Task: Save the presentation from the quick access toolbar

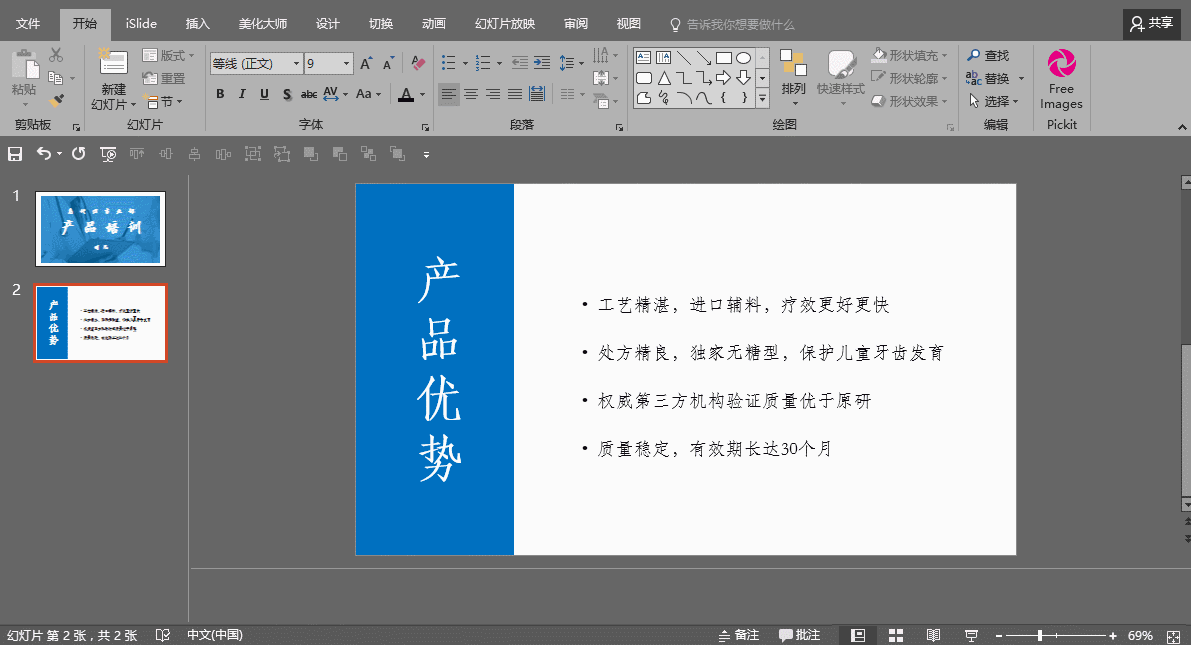Action: 15,154
